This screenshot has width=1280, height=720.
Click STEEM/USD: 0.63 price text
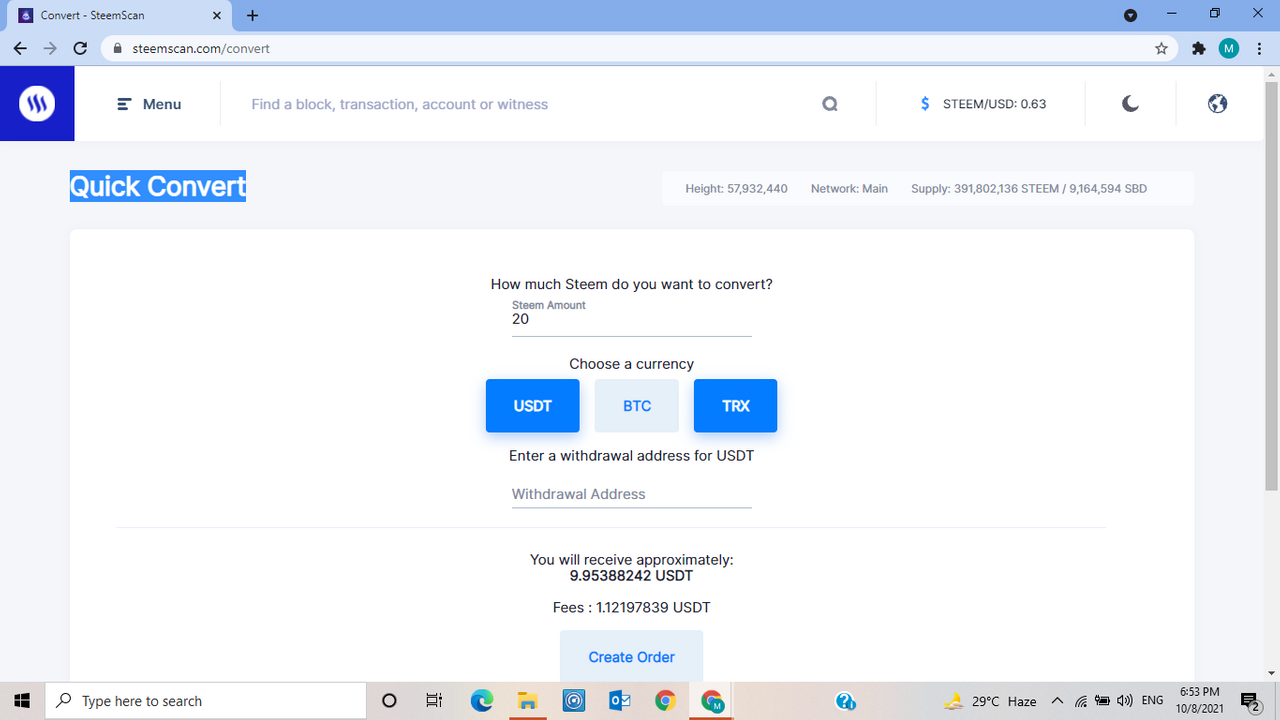coord(995,104)
